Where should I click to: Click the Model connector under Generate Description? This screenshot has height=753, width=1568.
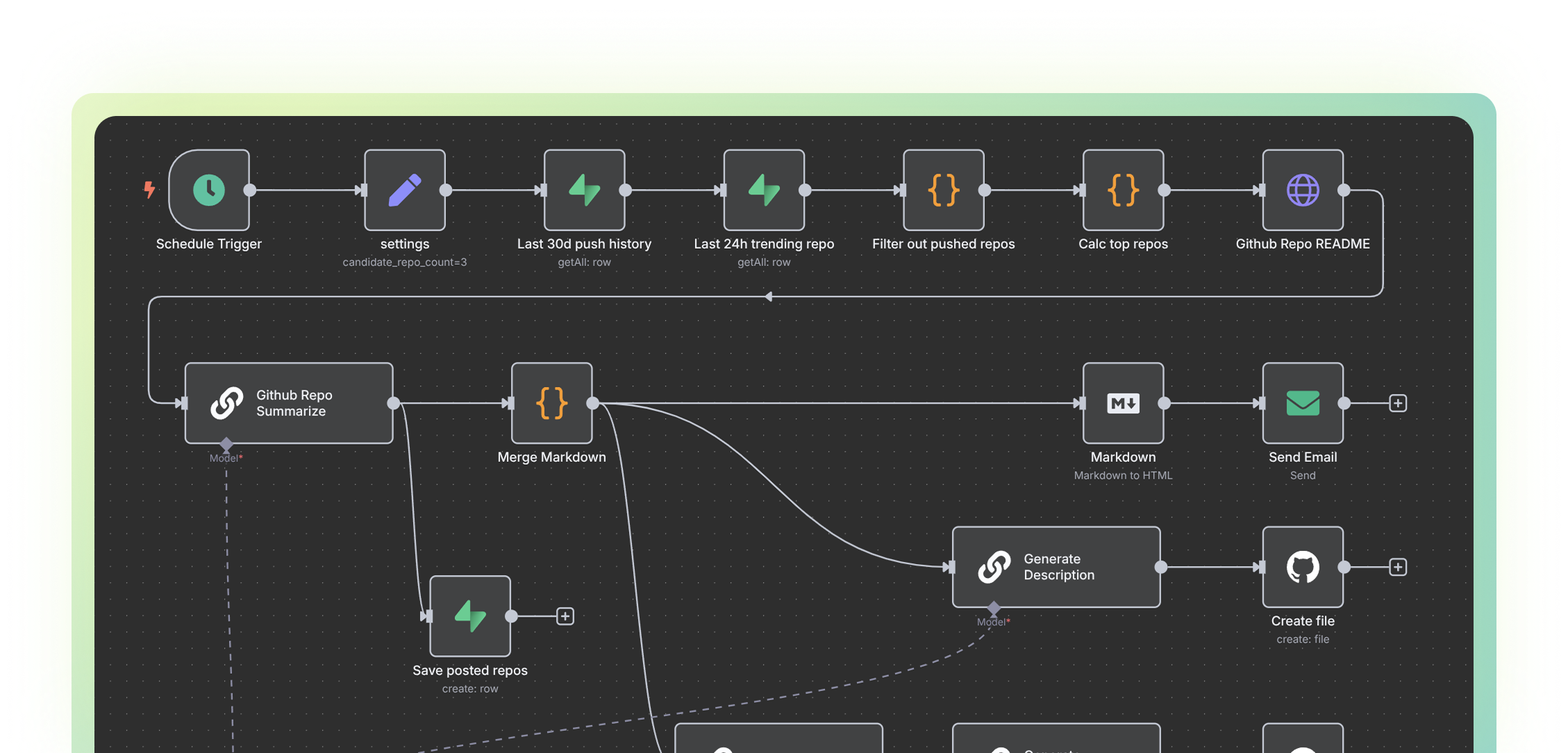(993, 609)
